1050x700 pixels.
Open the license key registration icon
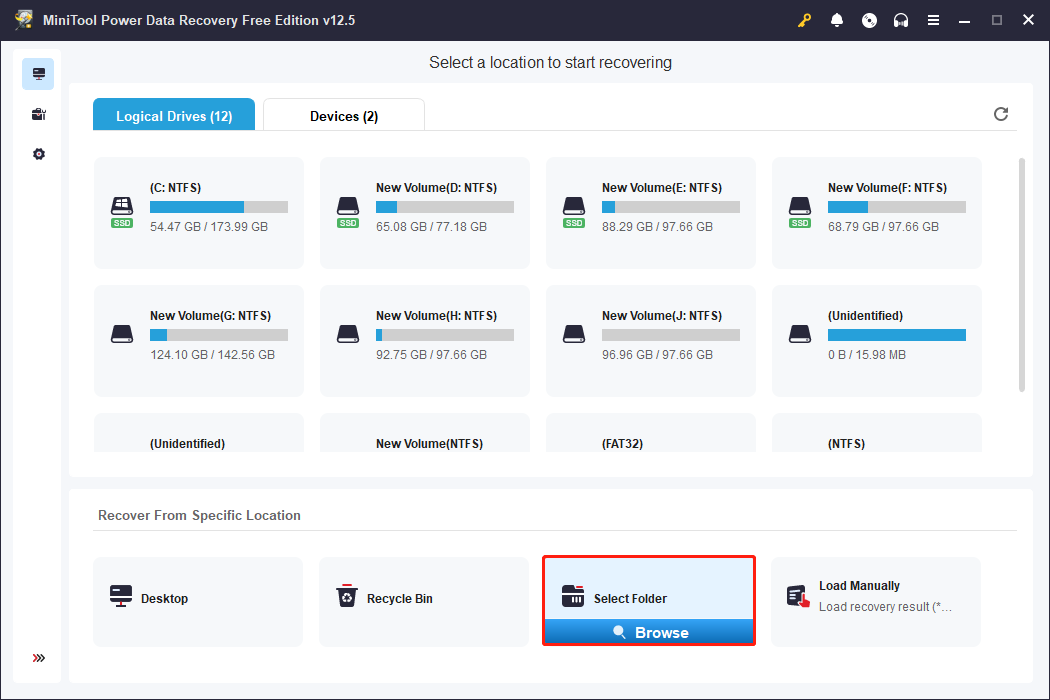pyautogui.click(x=804, y=20)
